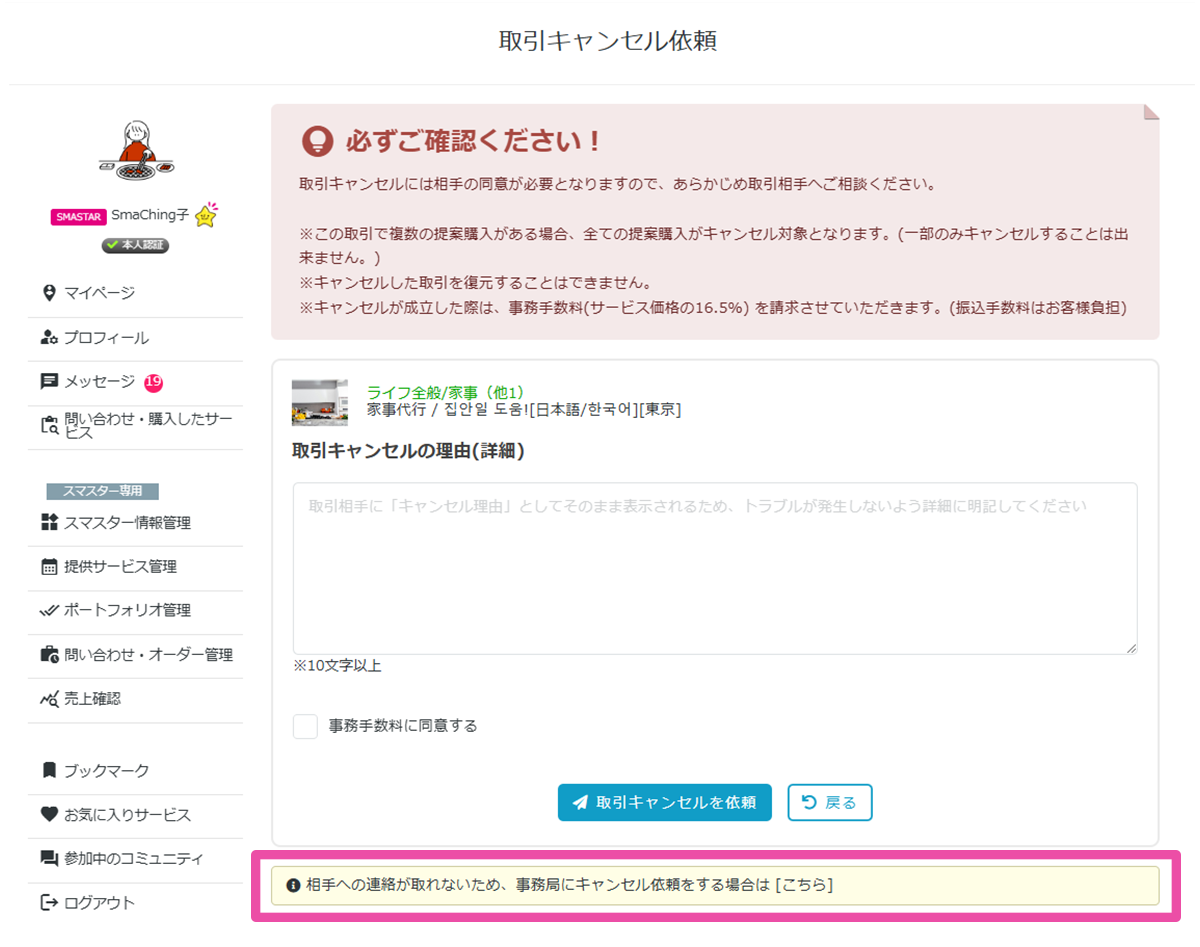Click the bookmark icon in sidebar
This screenshot has height=947, width=1200.
tap(49, 770)
